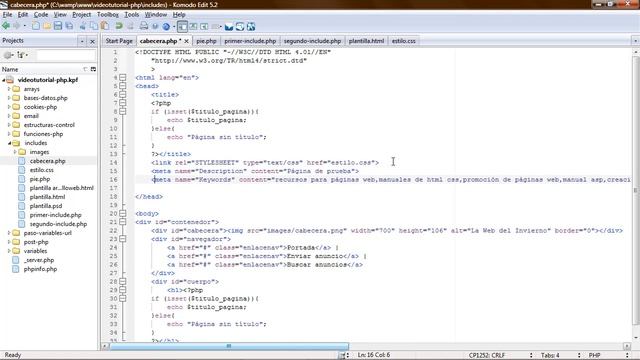Select phpinfo.php in project tree
The height and width of the screenshot is (360, 640).
tap(40, 269)
